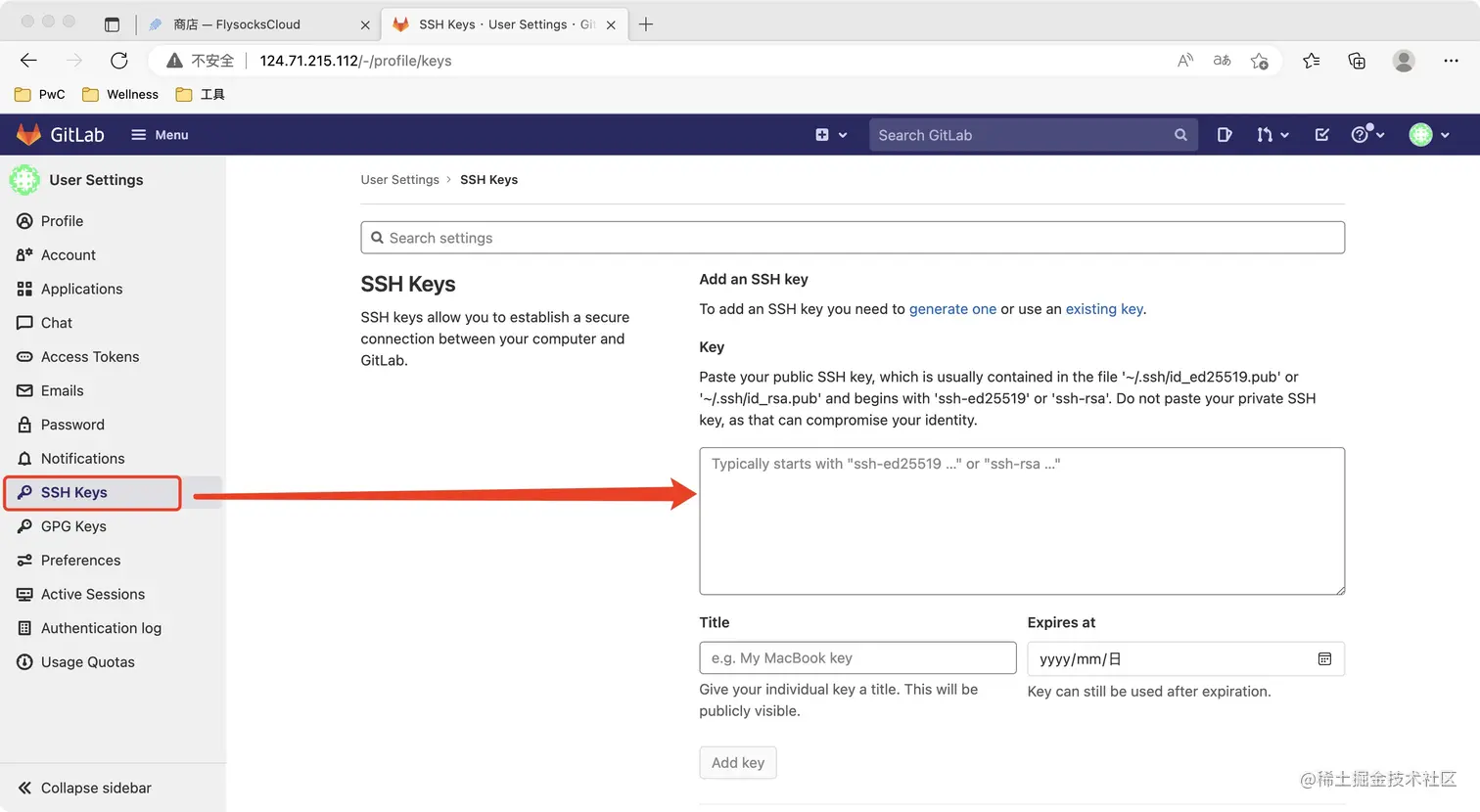Close the FlysocksCloud tab
This screenshot has height=812, width=1480.
365,25
